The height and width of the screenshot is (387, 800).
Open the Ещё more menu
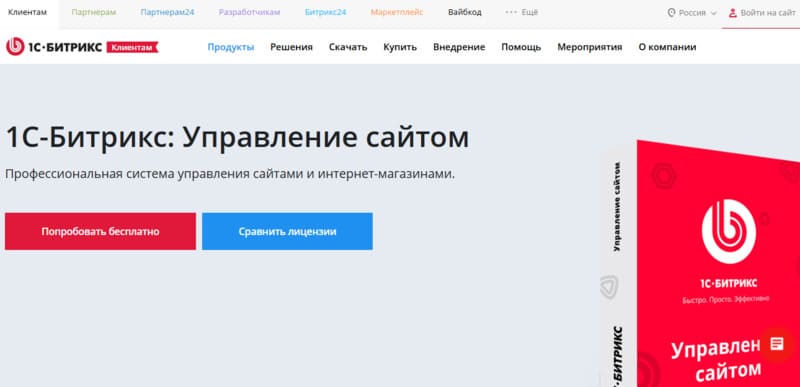click(x=521, y=12)
